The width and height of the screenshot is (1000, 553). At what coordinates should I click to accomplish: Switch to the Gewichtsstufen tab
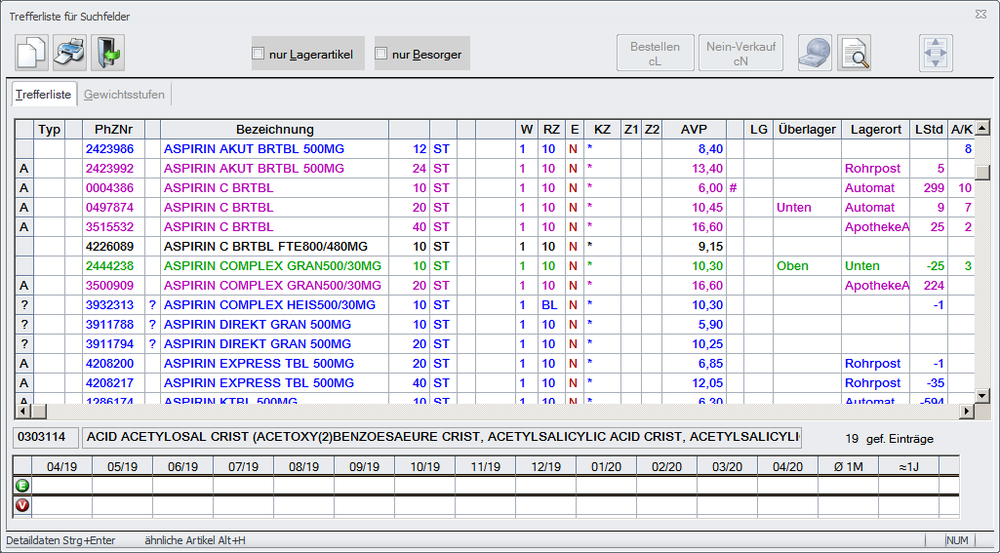(125, 95)
